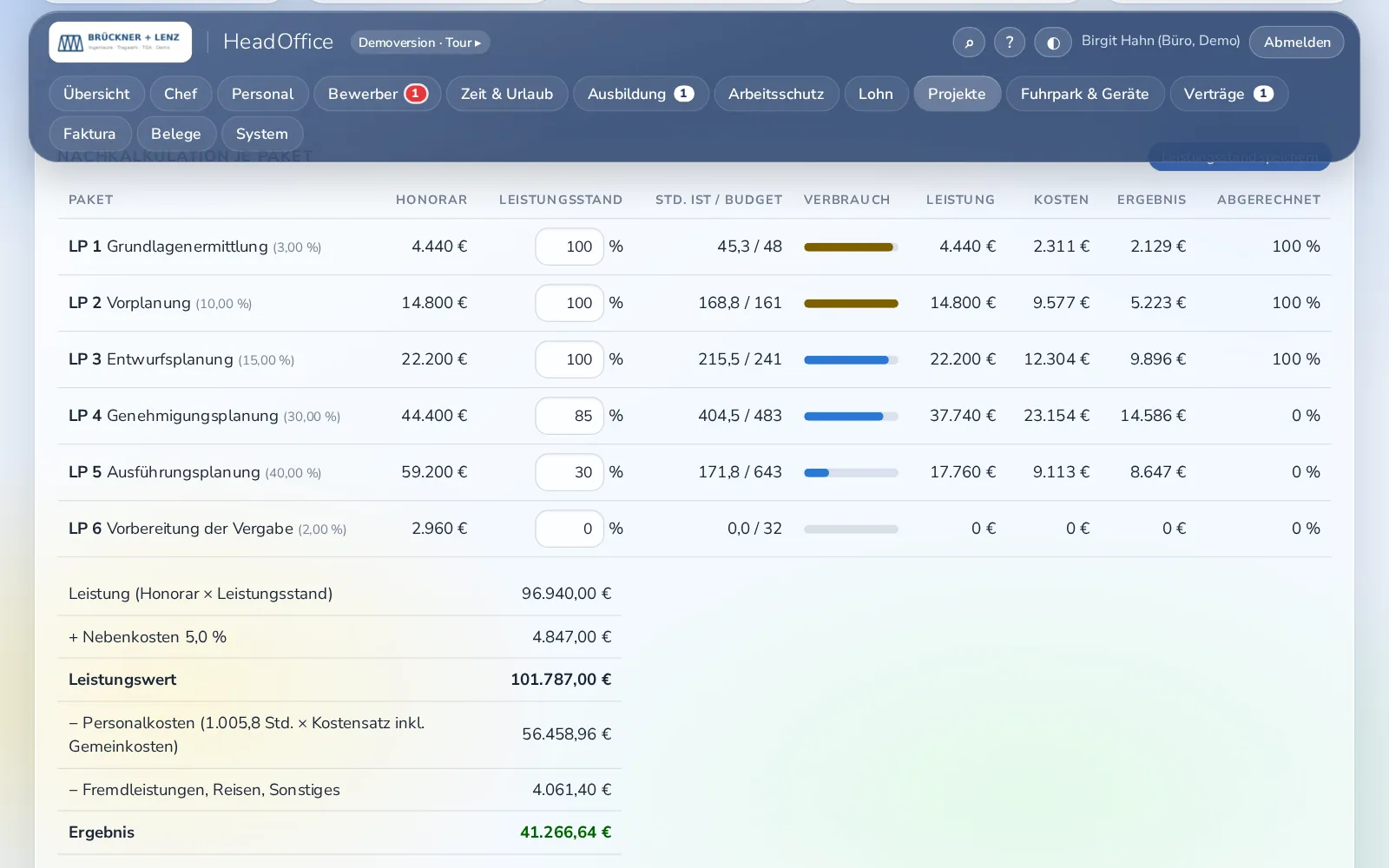Click the HeadOffice app title
The width and height of the screenshot is (1389, 868).
(x=278, y=42)
